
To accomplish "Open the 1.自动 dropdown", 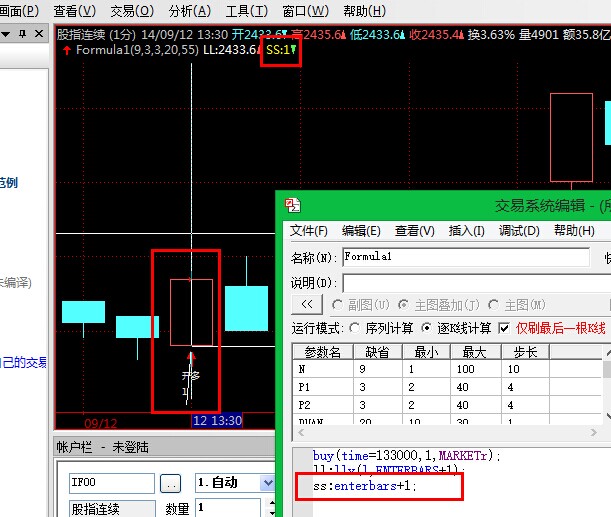I will click(267, 483).
